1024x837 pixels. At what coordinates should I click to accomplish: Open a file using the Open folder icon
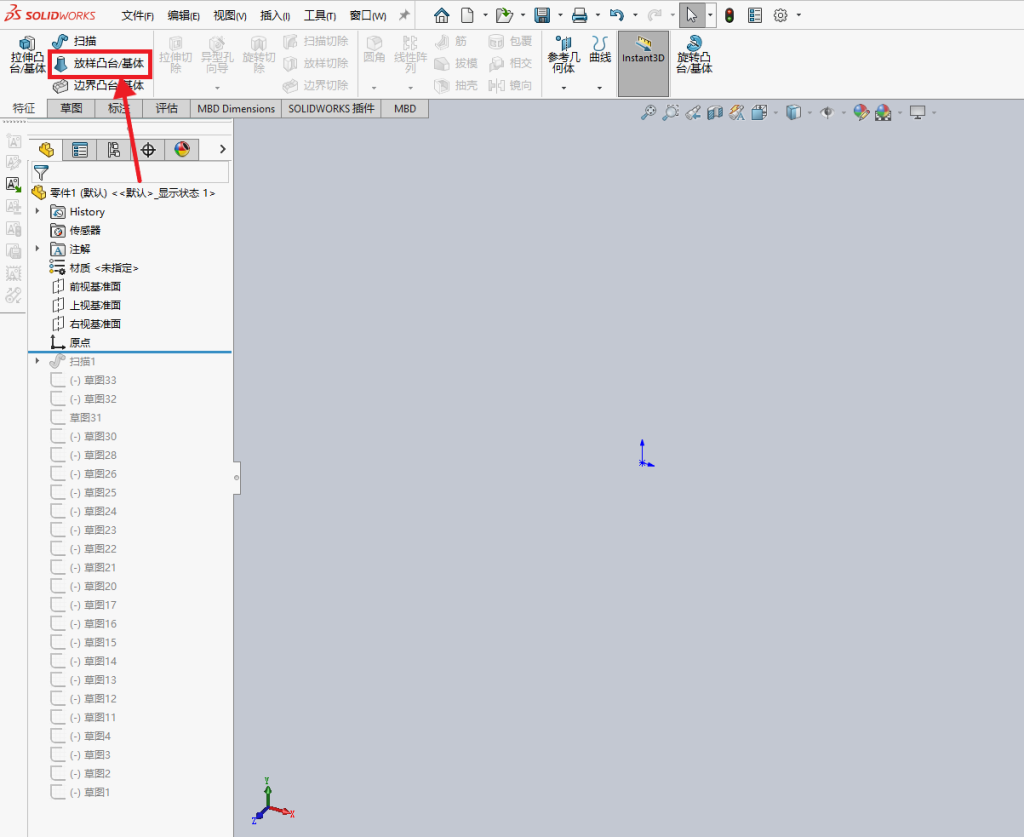[504, 15]
